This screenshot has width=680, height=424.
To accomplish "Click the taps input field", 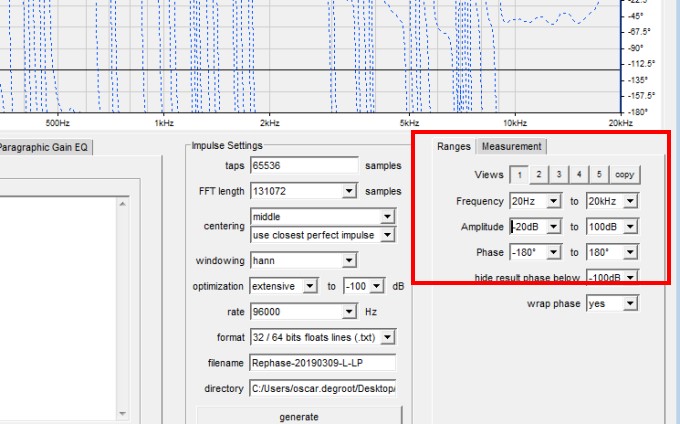I will click(304, 166).
